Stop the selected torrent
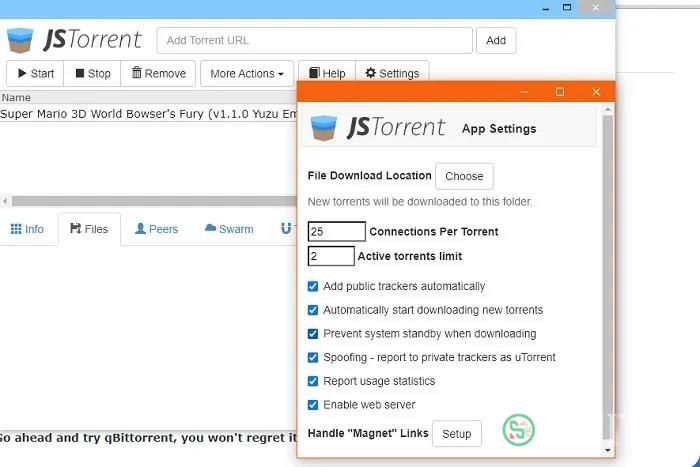Image resolution: width=700 pixels, height=467 pixels. pos(92,73)
